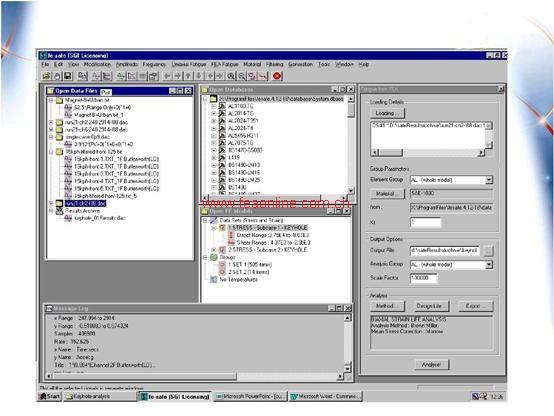Image resolution: width=554 pixels, height=416 pixels.
Task: Open the Analysis Group dropdown
Action: tap(489, 265)
